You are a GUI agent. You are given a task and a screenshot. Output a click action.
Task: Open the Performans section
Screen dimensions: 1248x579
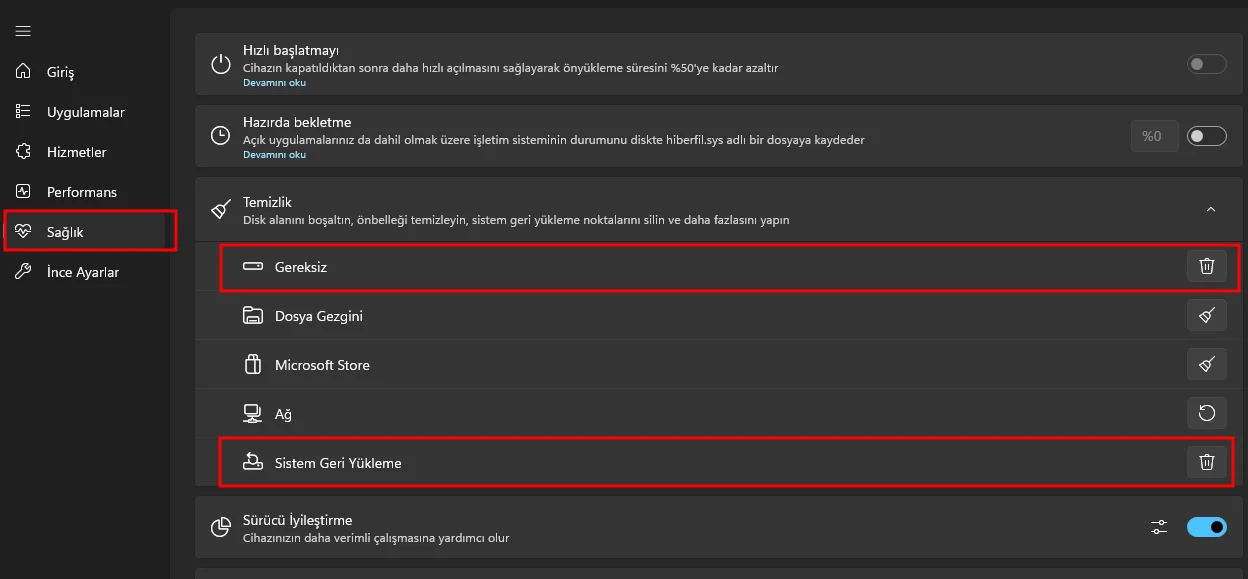81,192
